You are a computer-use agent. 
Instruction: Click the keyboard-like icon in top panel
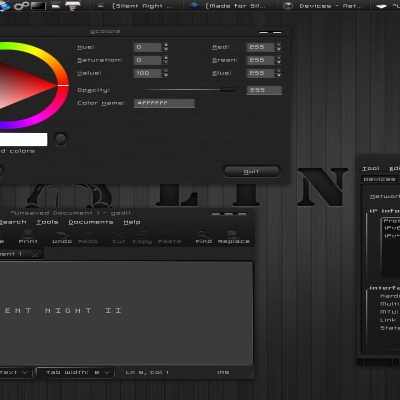pos(73,5)
